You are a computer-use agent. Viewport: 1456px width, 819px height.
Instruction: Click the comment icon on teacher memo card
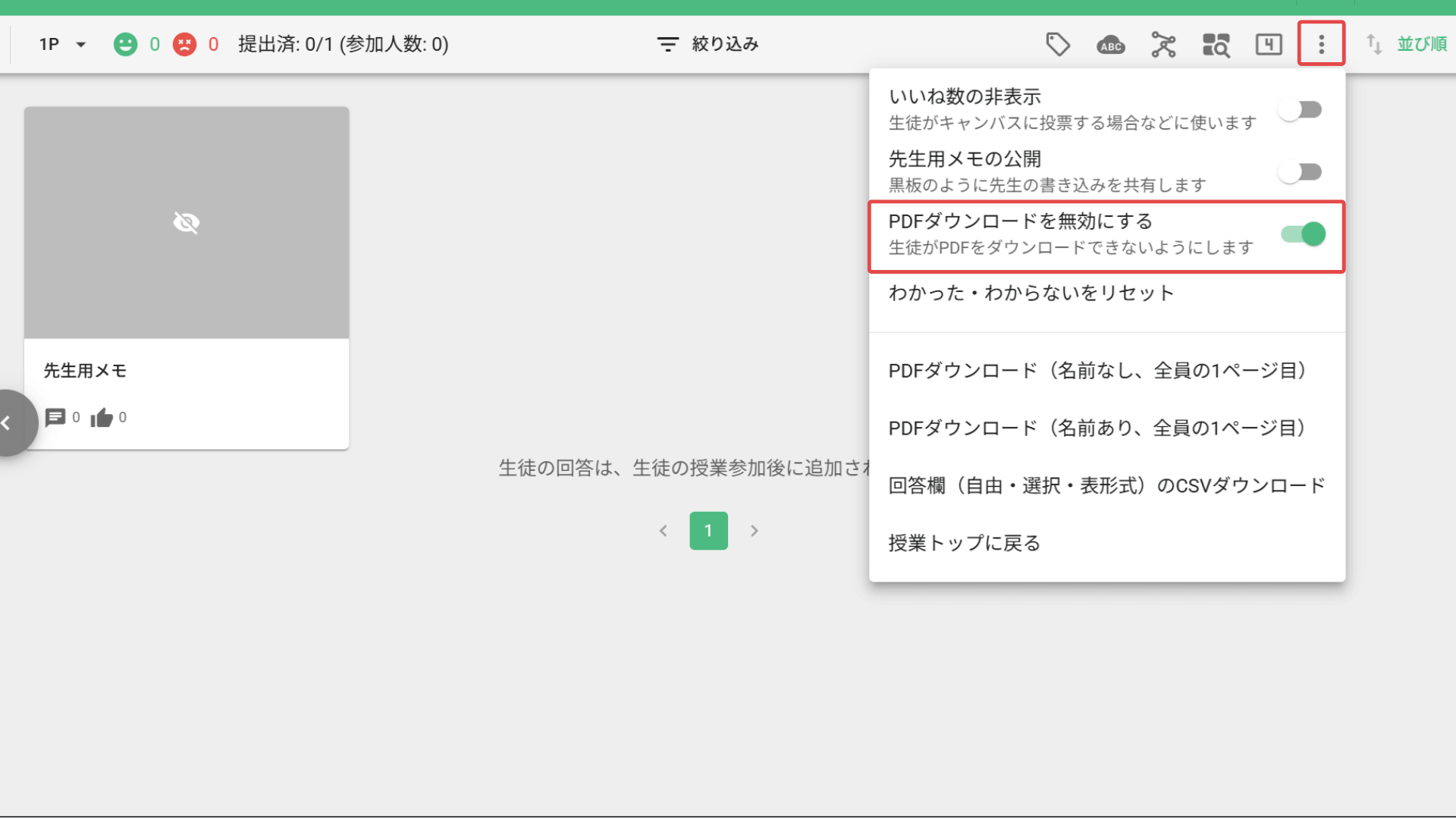[x=55, y=417]
